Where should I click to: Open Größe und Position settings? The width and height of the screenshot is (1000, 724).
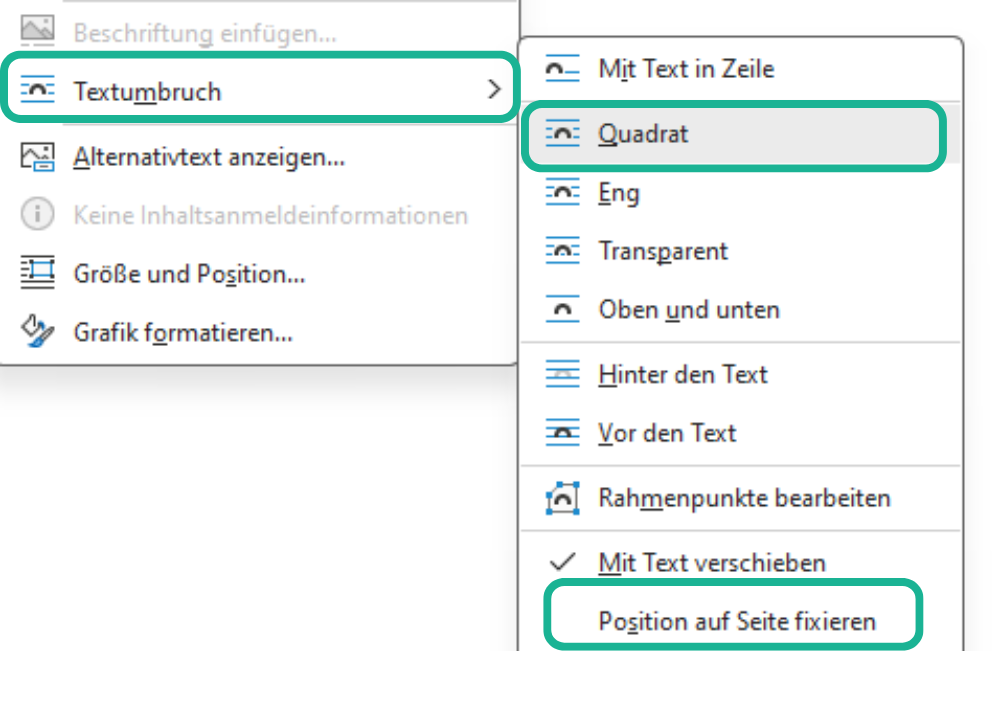[x=189, y=273]
